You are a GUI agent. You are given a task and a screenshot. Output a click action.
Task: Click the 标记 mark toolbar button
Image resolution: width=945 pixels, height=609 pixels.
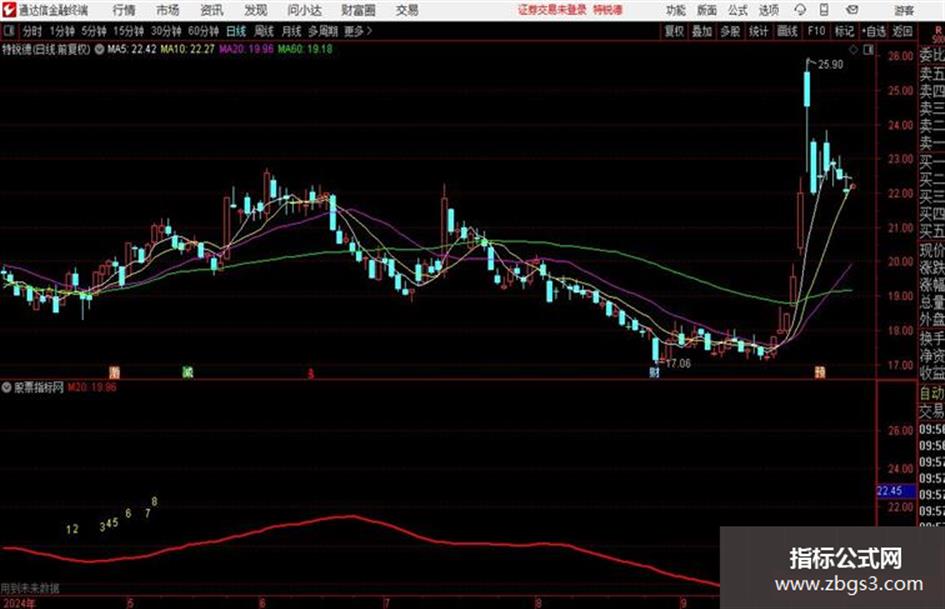[844, 31]
